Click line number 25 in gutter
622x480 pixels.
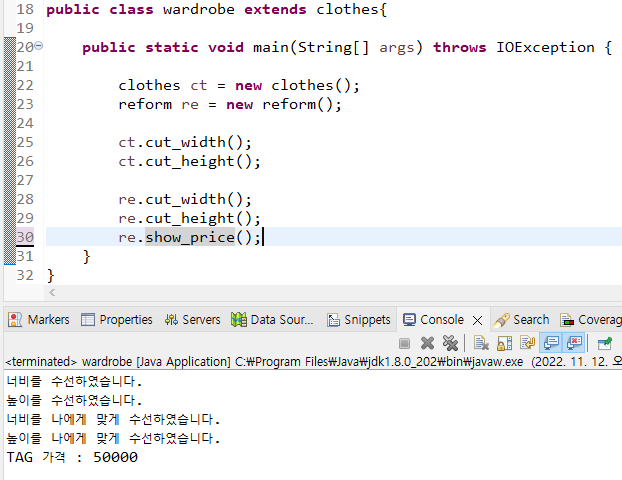(25, 142)
